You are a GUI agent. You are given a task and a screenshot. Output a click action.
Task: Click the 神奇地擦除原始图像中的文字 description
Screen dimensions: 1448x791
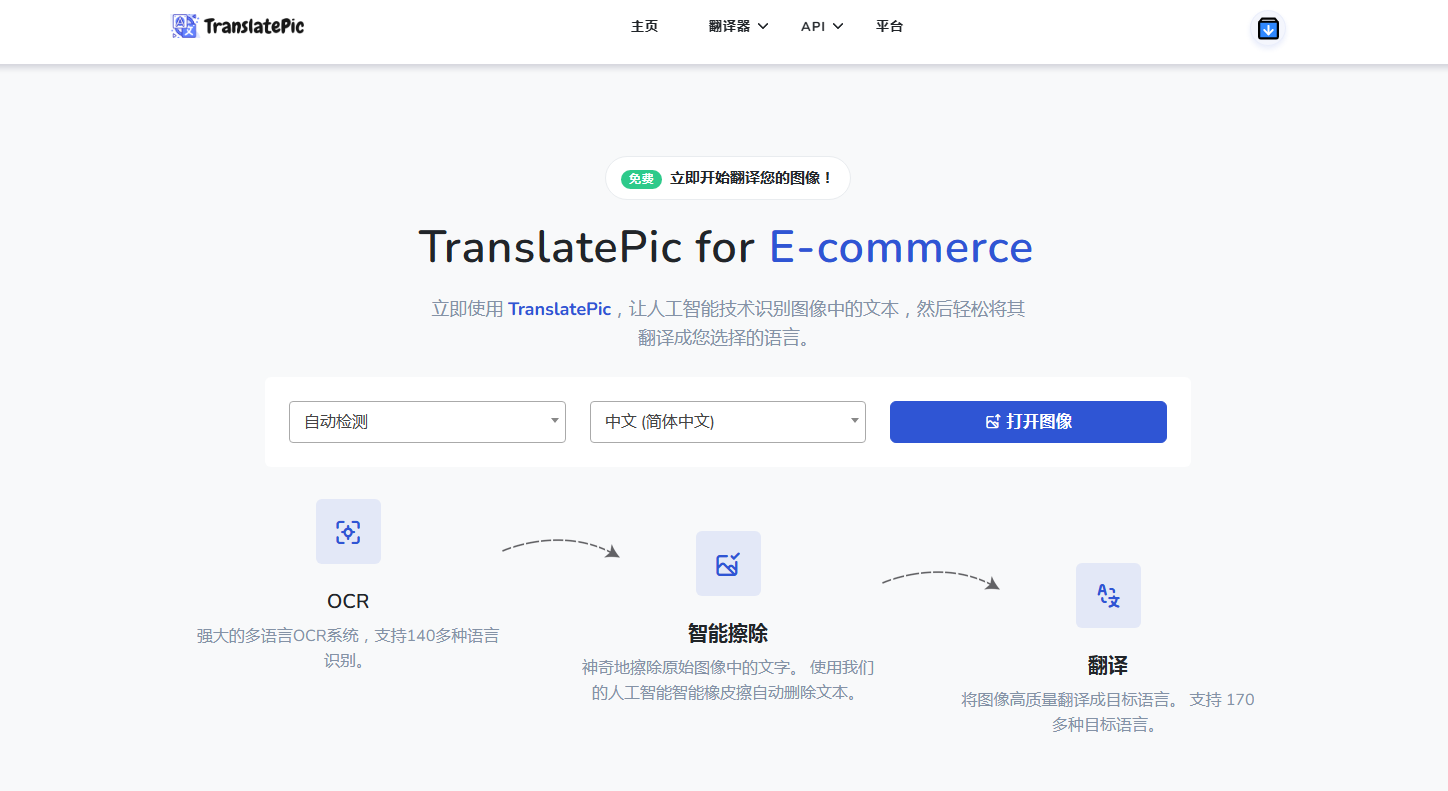(x=728, y=680)
